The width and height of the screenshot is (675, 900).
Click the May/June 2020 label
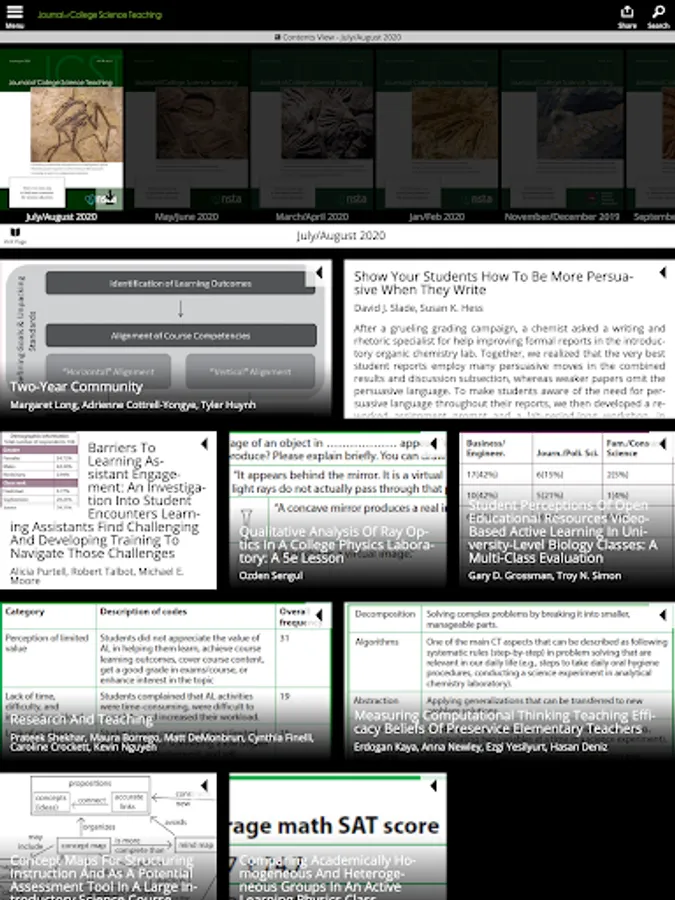click(x=187, y=217)
